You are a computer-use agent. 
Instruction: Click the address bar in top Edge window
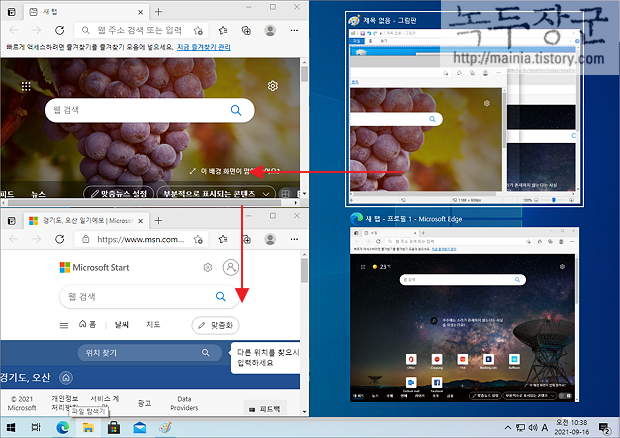139,30
